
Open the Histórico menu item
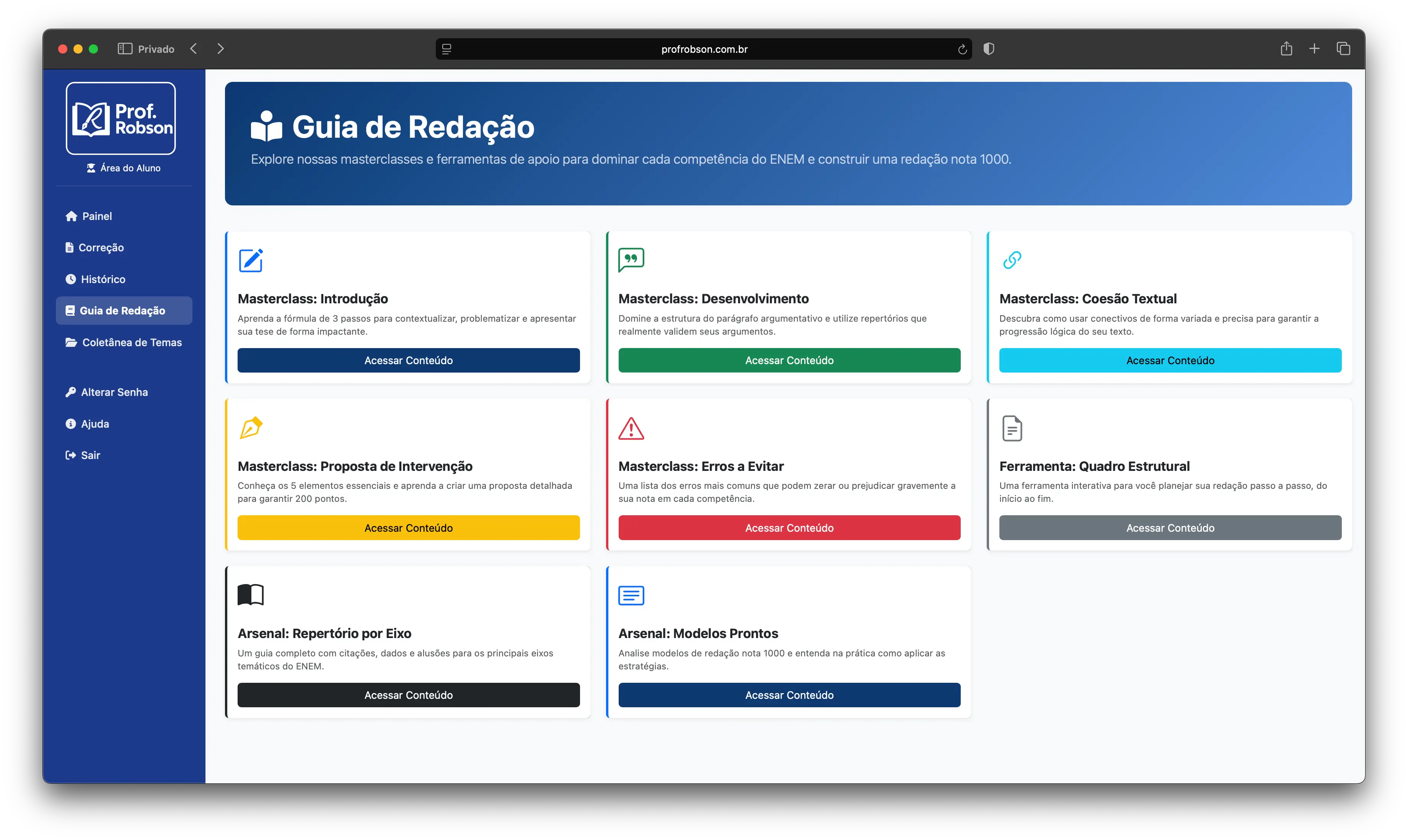click(x=124, y=279)
